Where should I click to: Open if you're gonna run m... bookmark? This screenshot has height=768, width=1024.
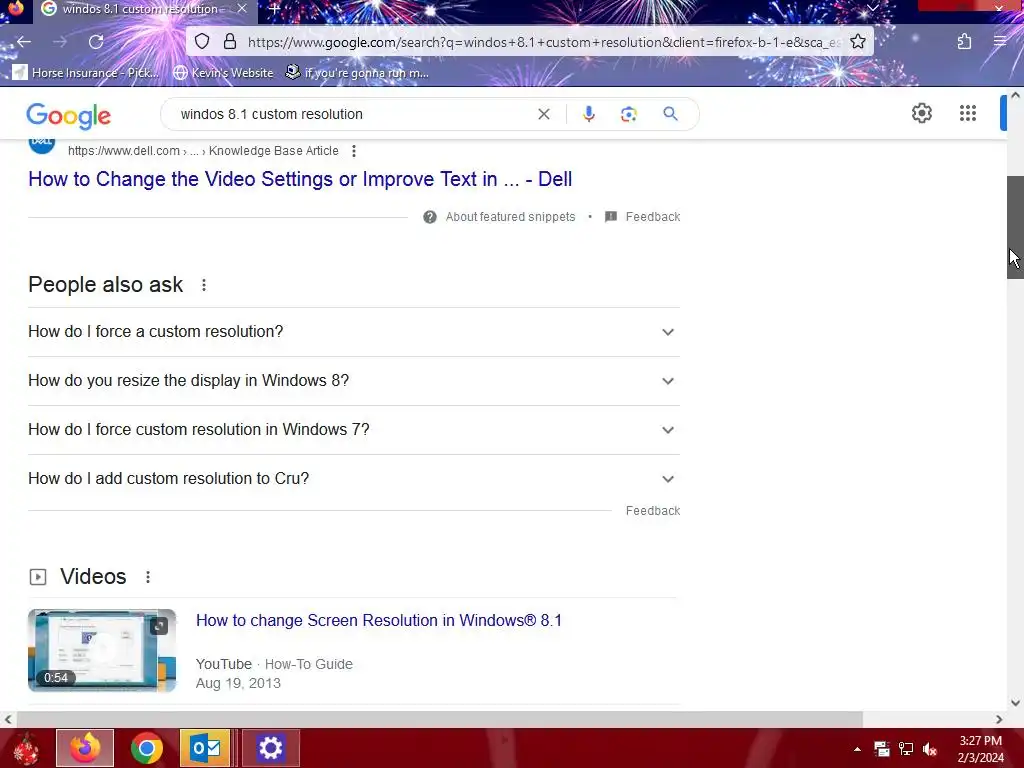click(x=357, y=72)
